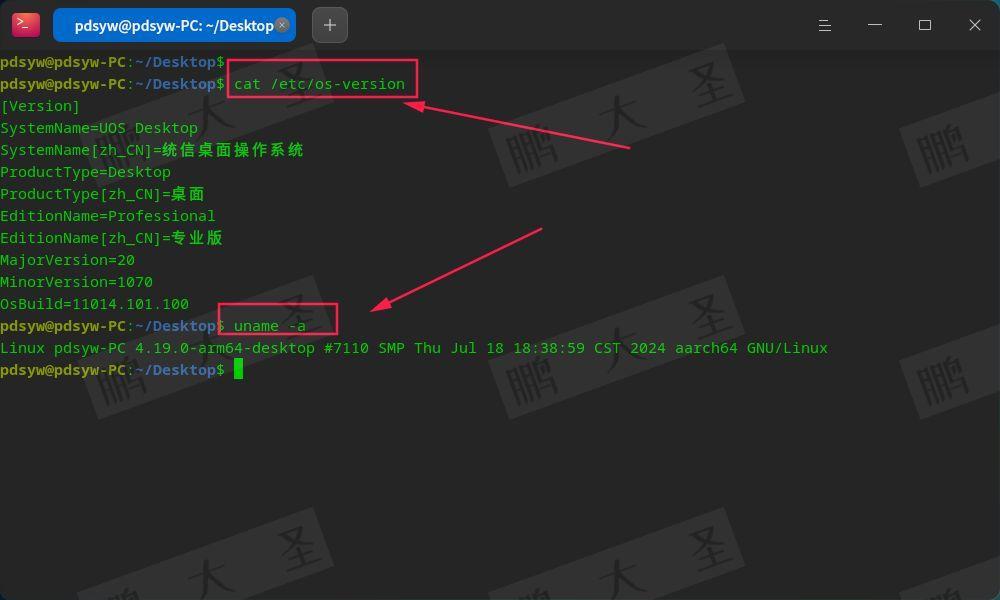Click the '4.19.0-arm64-desktop' kernel version text
Image resolution: width=1000 pixels, height=600 pixels.
point(225,348)
